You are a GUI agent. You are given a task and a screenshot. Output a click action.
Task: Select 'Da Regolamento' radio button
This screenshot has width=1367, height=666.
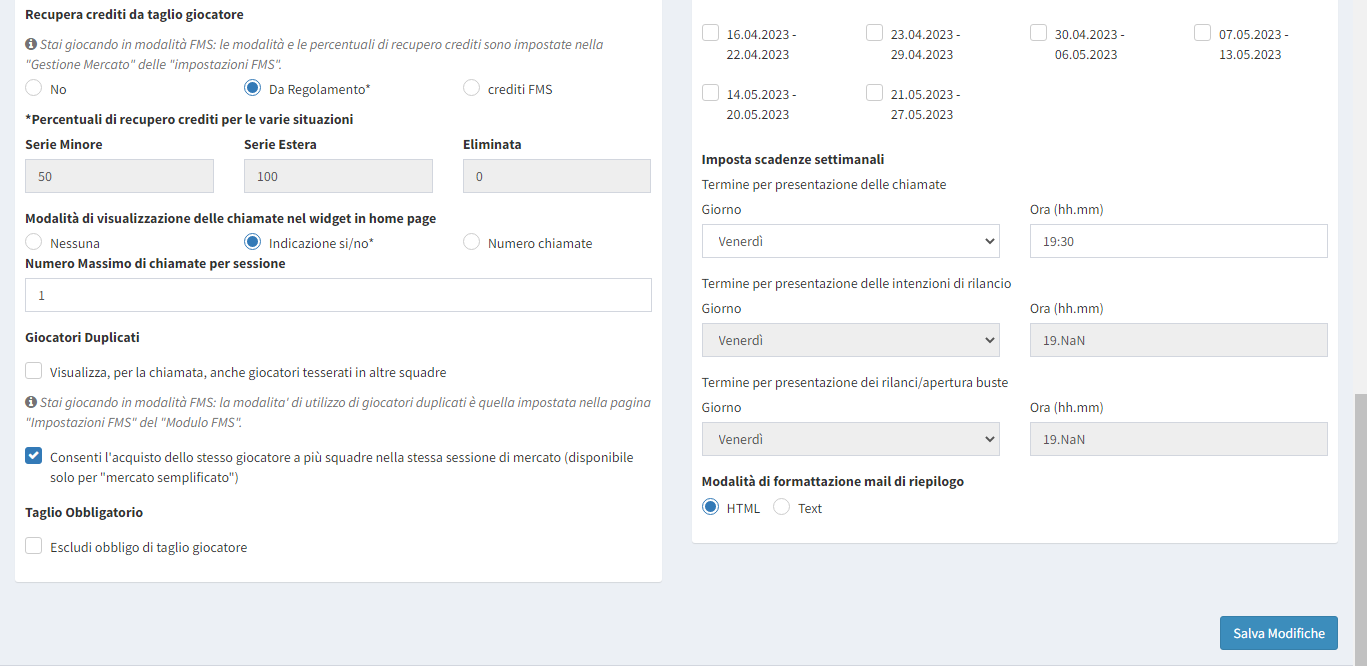click(253, 88)
